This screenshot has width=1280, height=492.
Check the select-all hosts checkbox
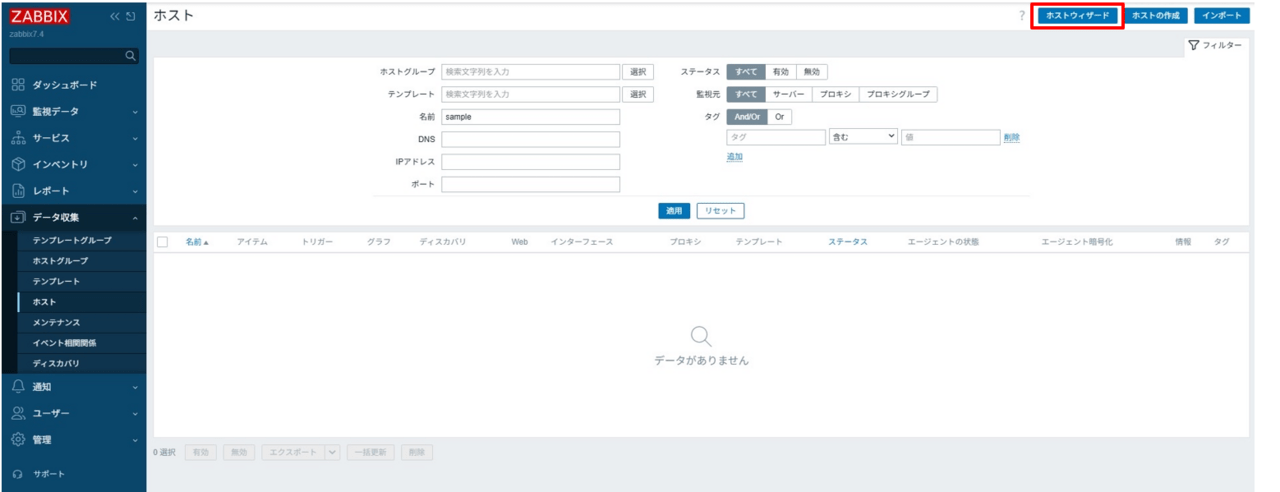tap(162, 242)
